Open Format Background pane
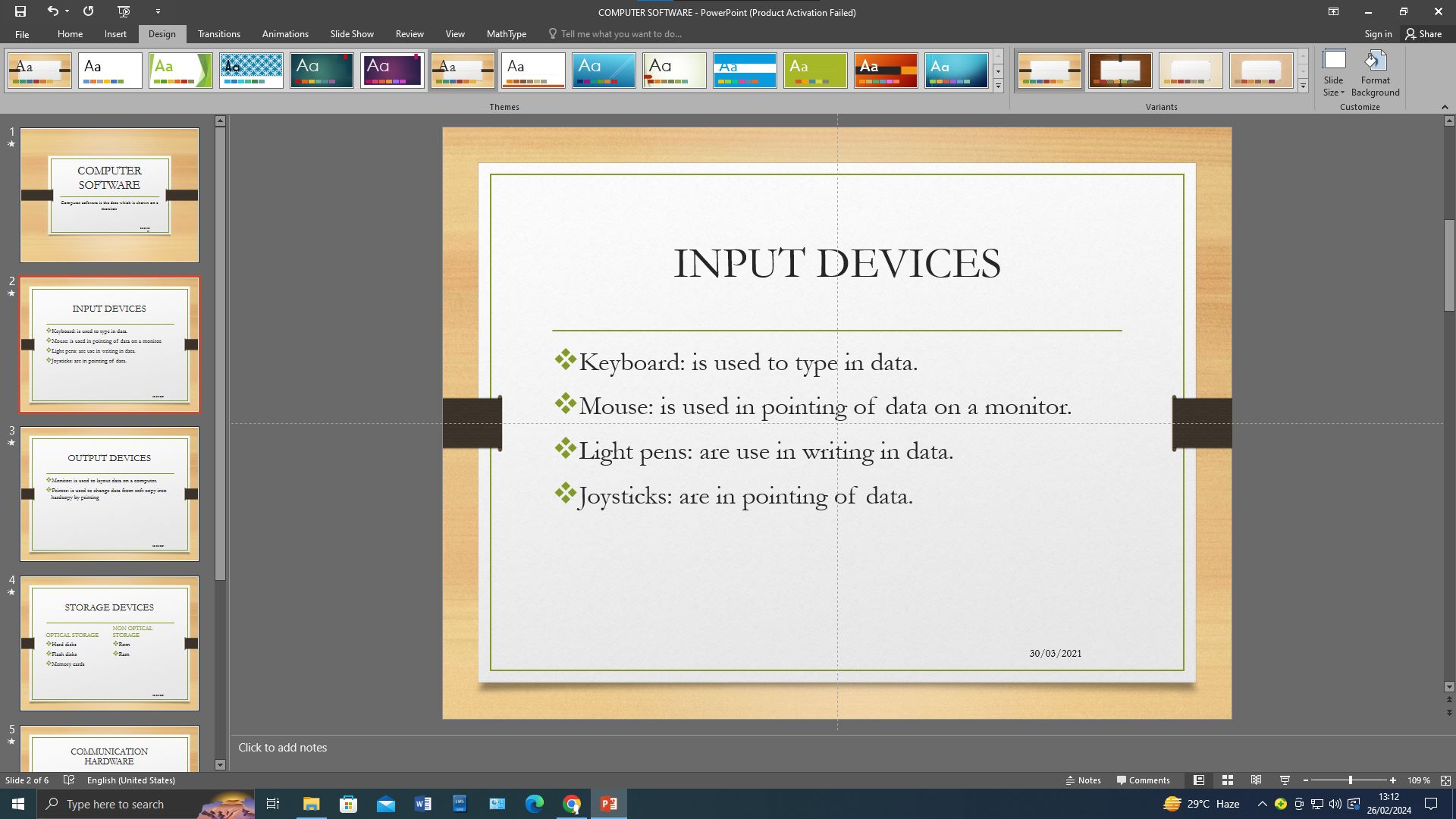This screenshot has width=1456, height=819. click(x=1375, y=73)
